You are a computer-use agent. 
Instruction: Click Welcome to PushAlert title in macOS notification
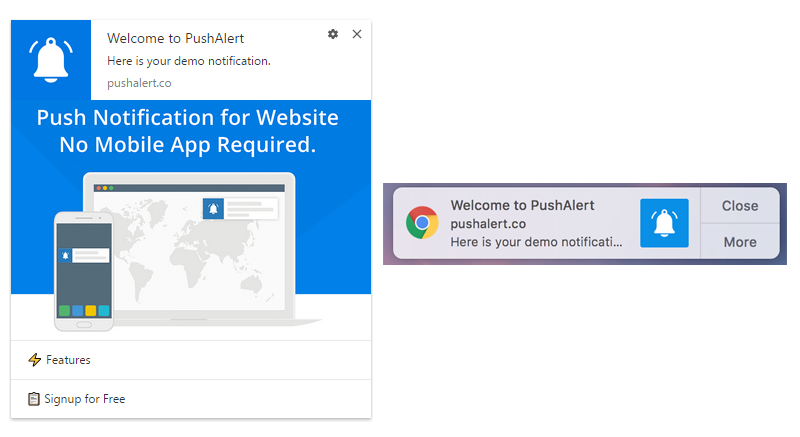click(x=522, y=205)
